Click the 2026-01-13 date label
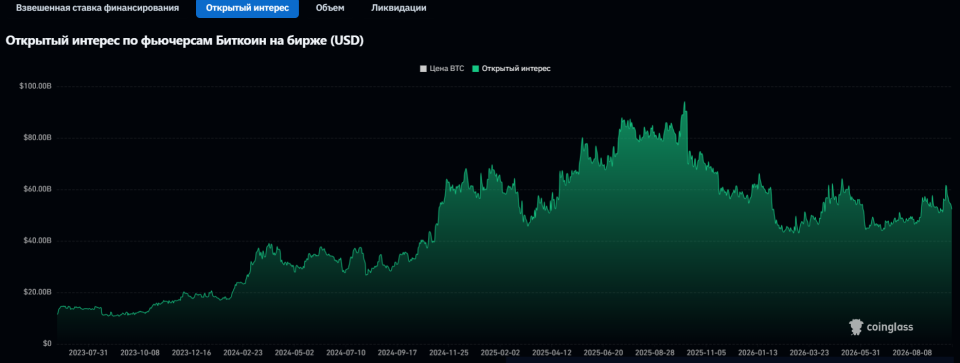 coord(757,353)
